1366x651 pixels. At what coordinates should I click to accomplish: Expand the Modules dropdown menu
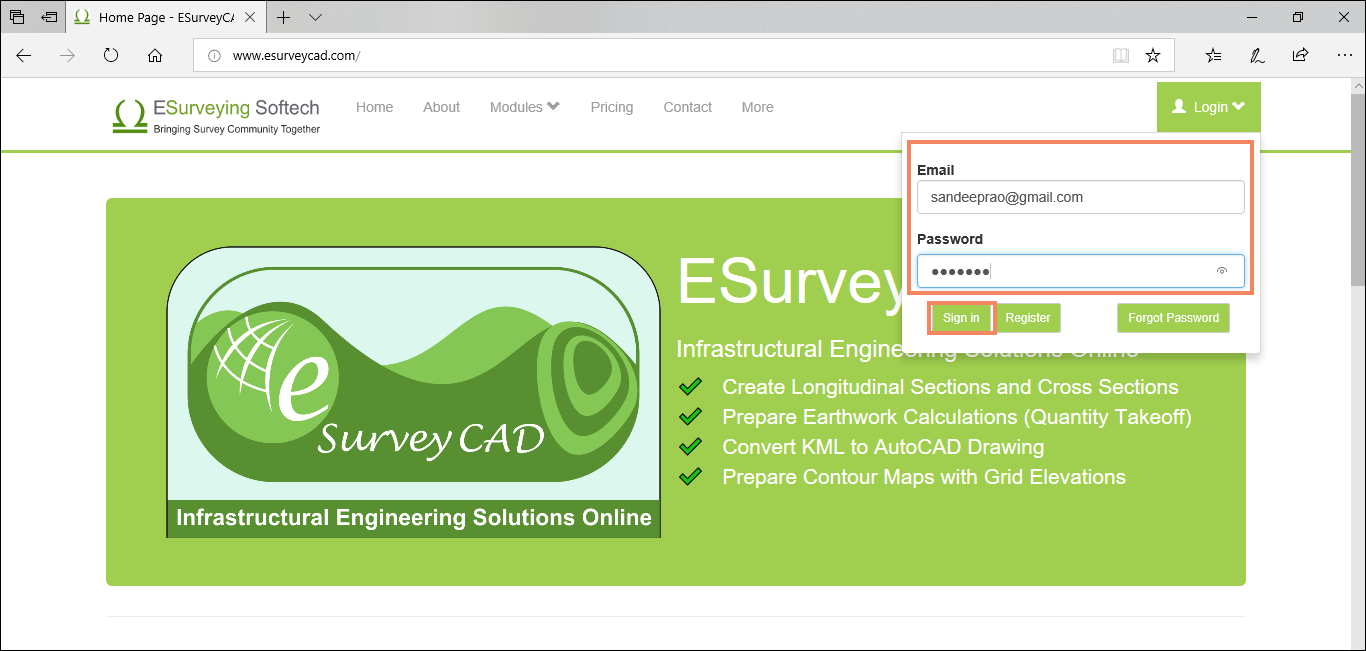[525, 107]
